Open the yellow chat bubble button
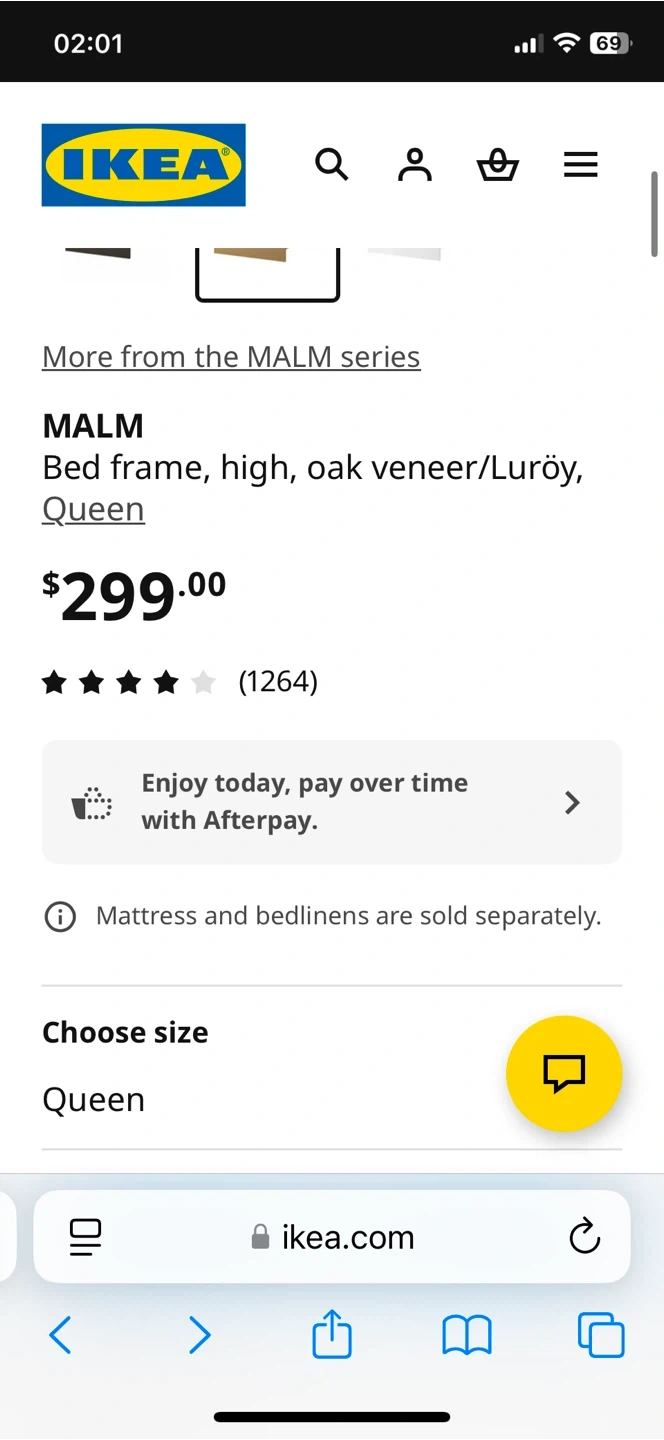664x1440 pixels. click(564, 1073)
